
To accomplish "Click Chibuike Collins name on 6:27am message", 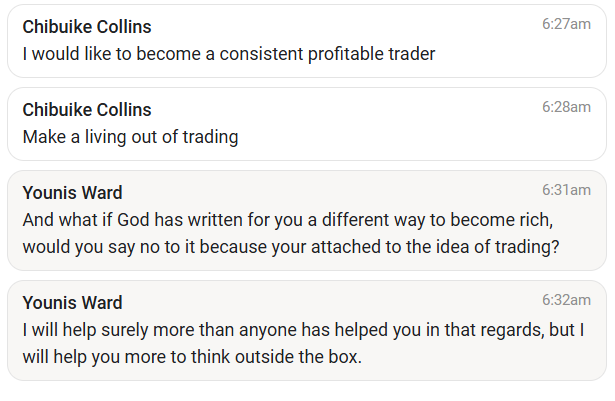I will point(87,27).
